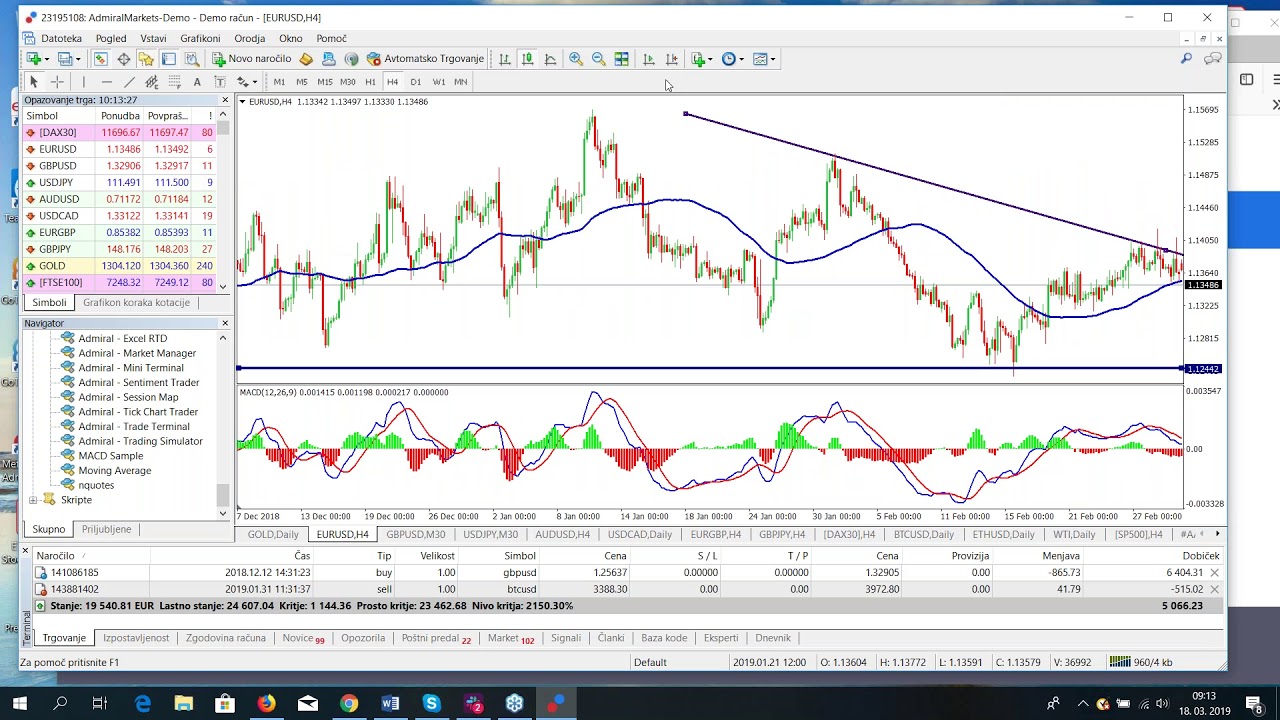Image resolution: width=1280 pixels, height=720 pixels.
Task: Open the Datoteka menu
Action: (62, 38)
